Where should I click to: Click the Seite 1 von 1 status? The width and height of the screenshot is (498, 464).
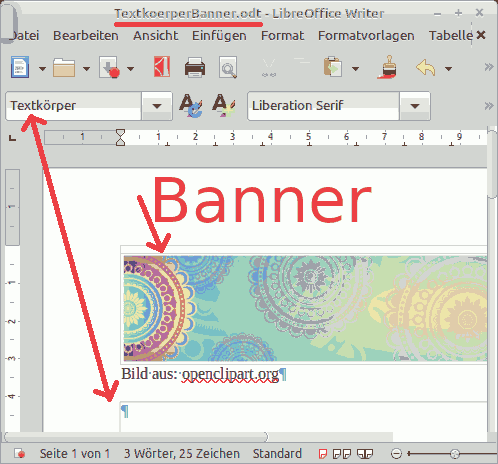[75, 453]
